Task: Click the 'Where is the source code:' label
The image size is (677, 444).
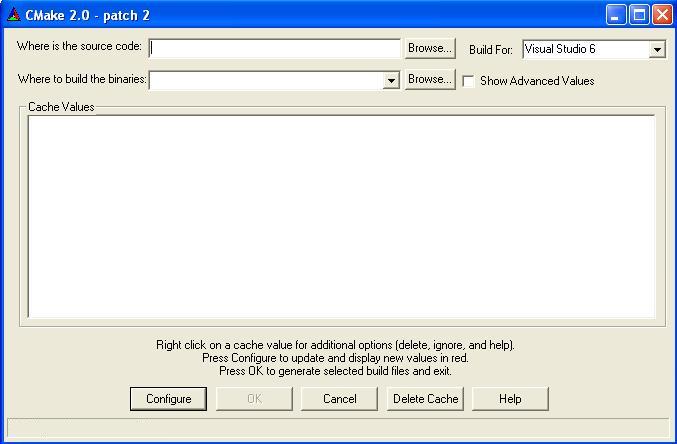Action: pos(79,46)
